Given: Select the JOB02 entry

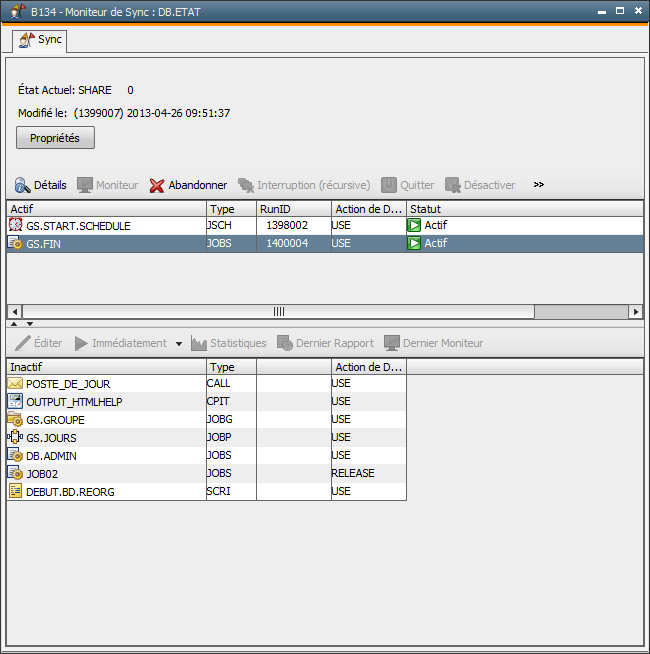Looking at the screenshot, I should click(42, 474).
